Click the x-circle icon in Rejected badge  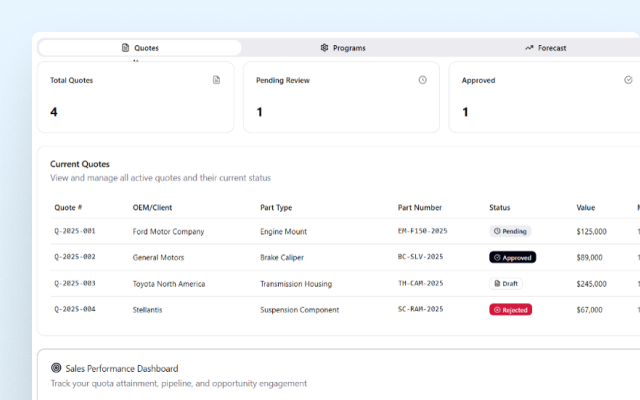pyautogui.click(x=497, y=310)
